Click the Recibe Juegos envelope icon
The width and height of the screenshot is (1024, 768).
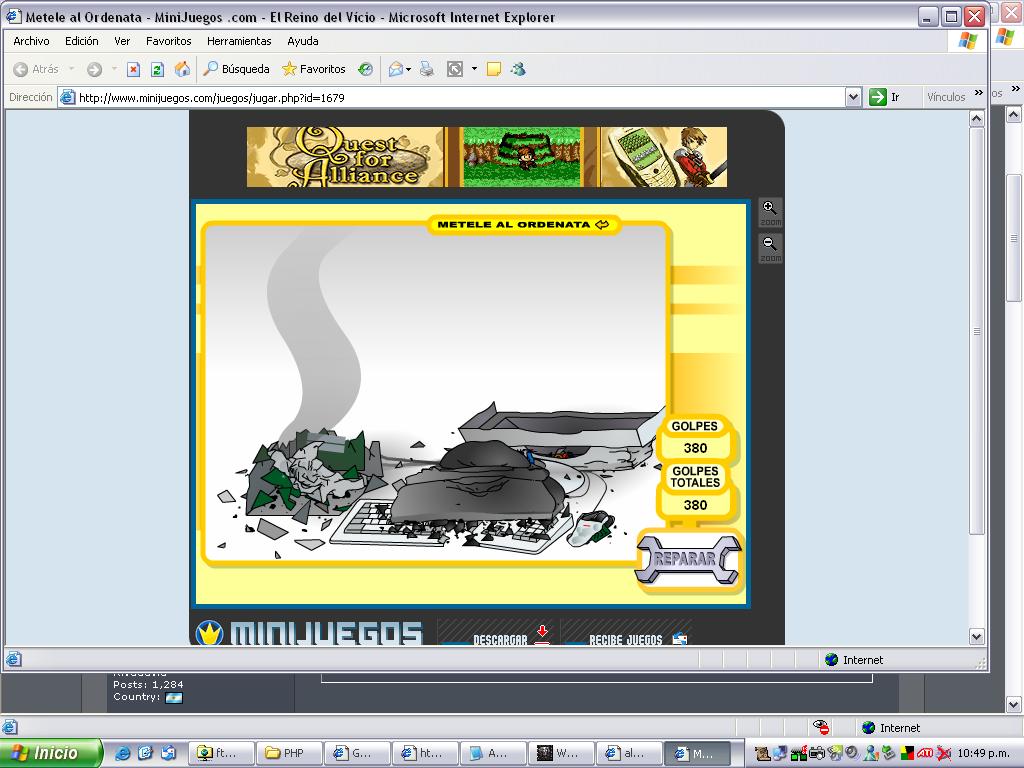click(x=680, y=639)
